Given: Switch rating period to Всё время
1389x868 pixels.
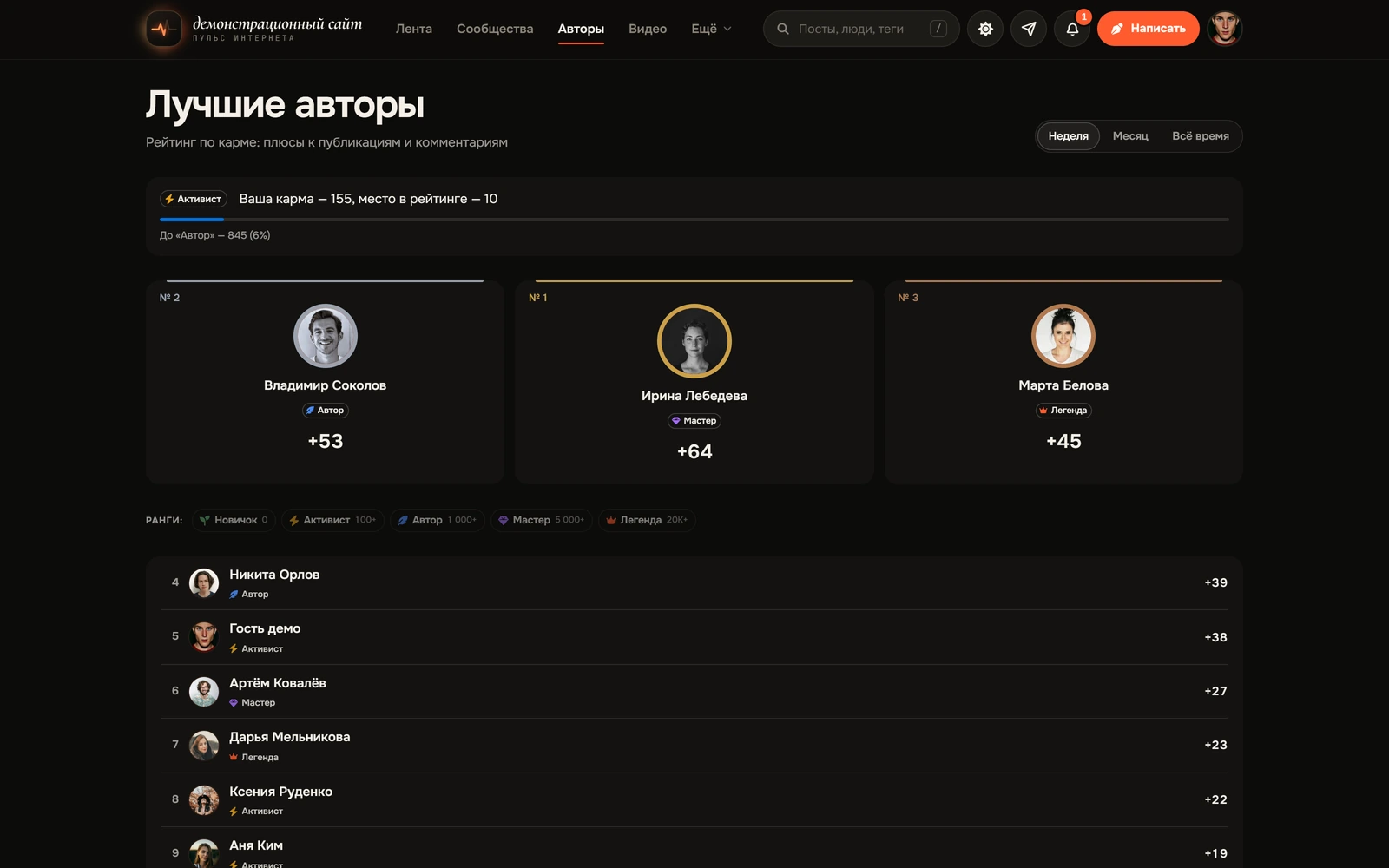Looking at the screenshot, I should 1201,136.
